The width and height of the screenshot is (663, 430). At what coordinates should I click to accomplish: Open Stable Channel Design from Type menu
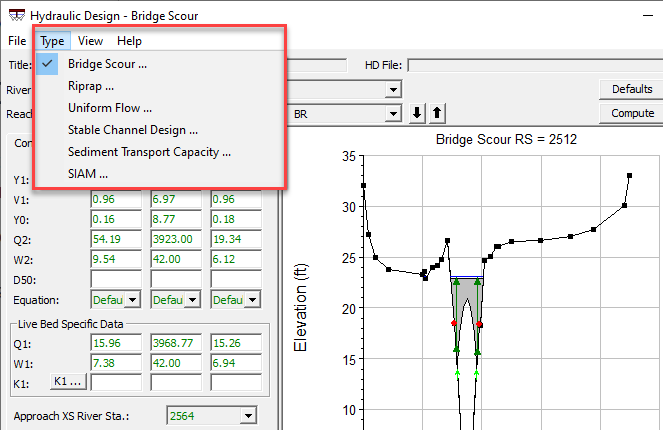tap(133, 130)
